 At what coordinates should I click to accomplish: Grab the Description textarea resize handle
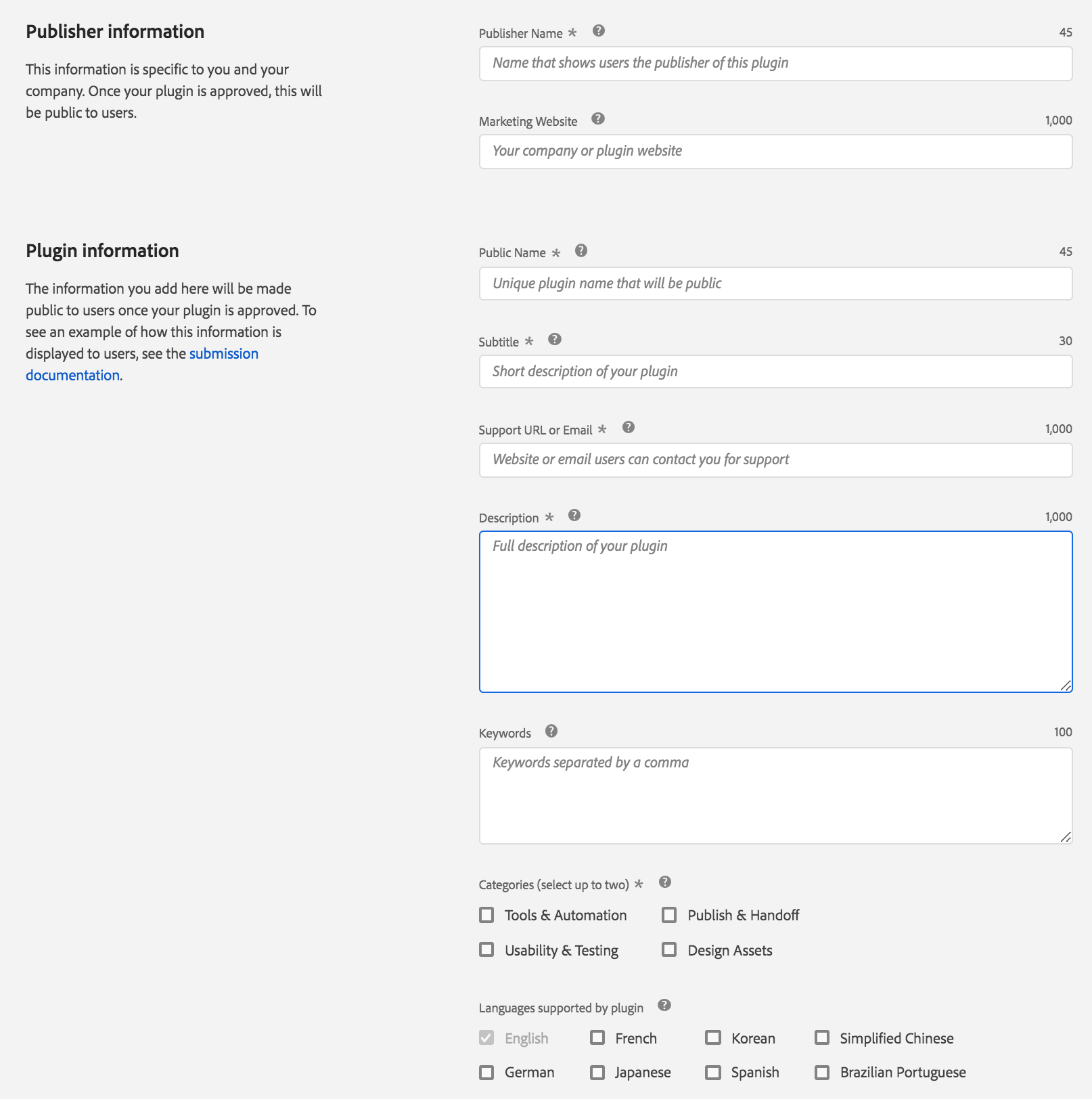click(1066, 686)
